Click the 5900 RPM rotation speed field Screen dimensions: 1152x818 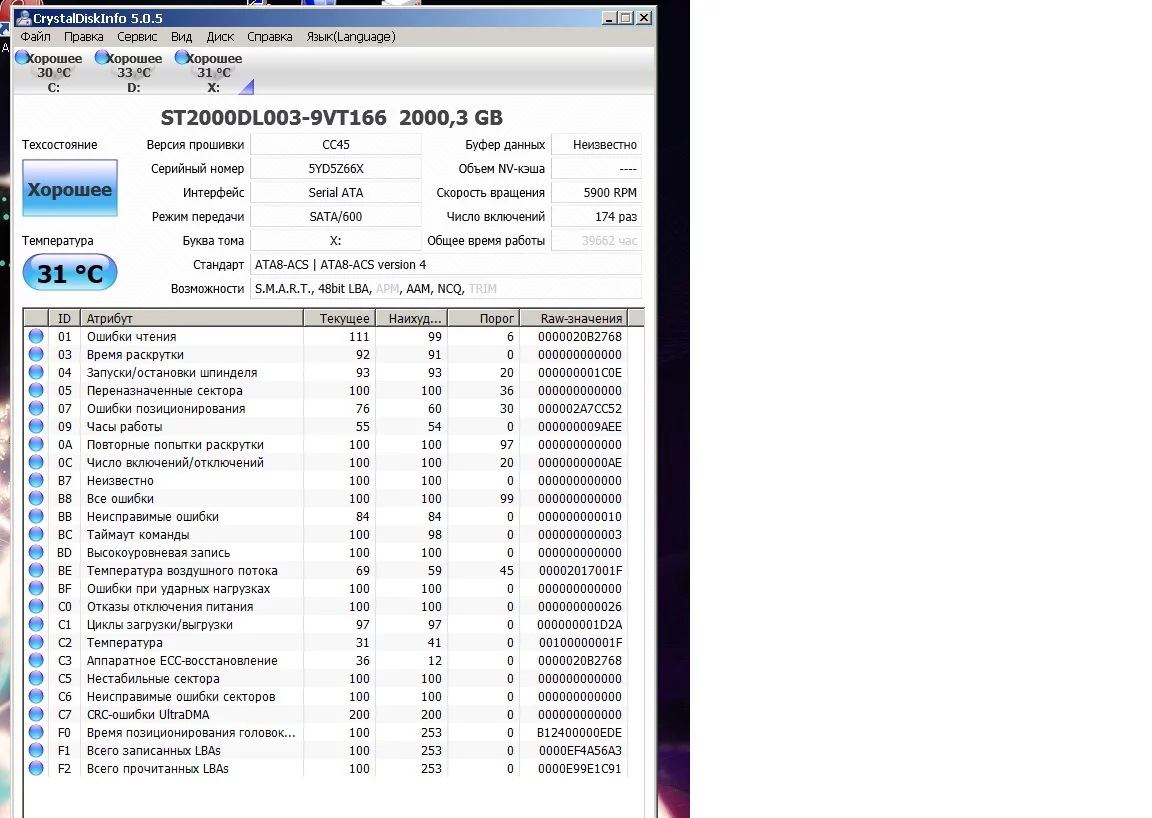[596, 193]
